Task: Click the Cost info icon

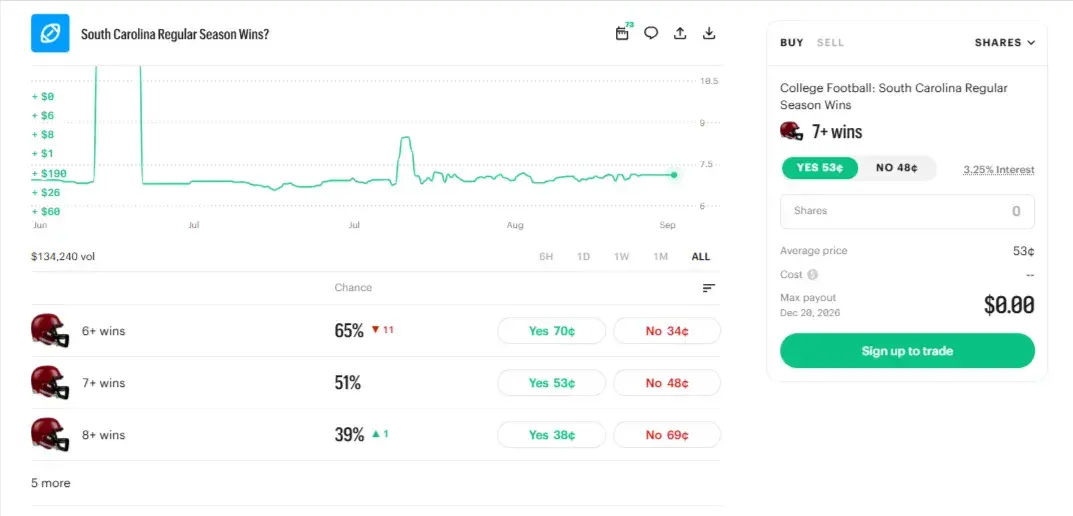Action: (812, 274)
